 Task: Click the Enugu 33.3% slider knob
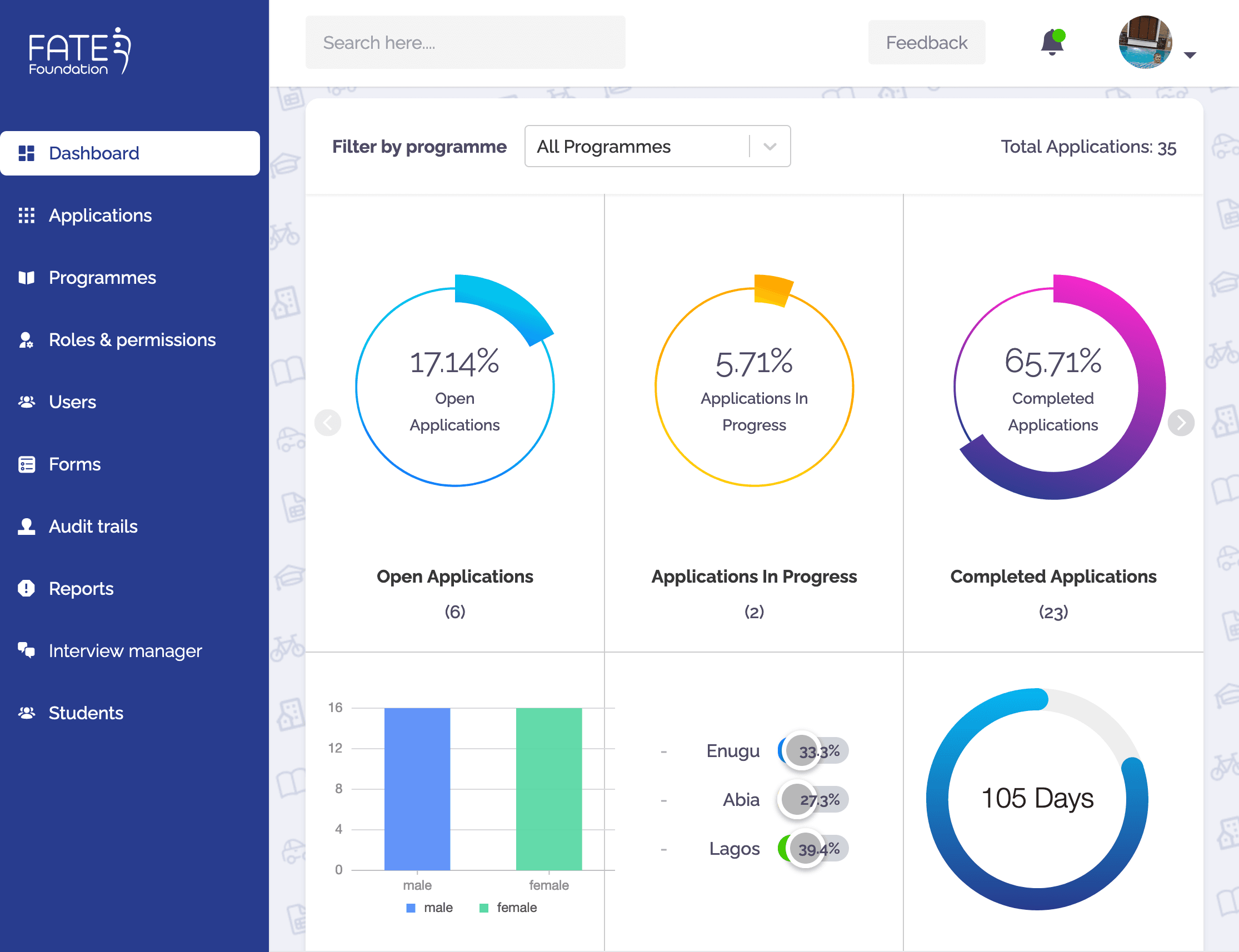click(801, 750)
